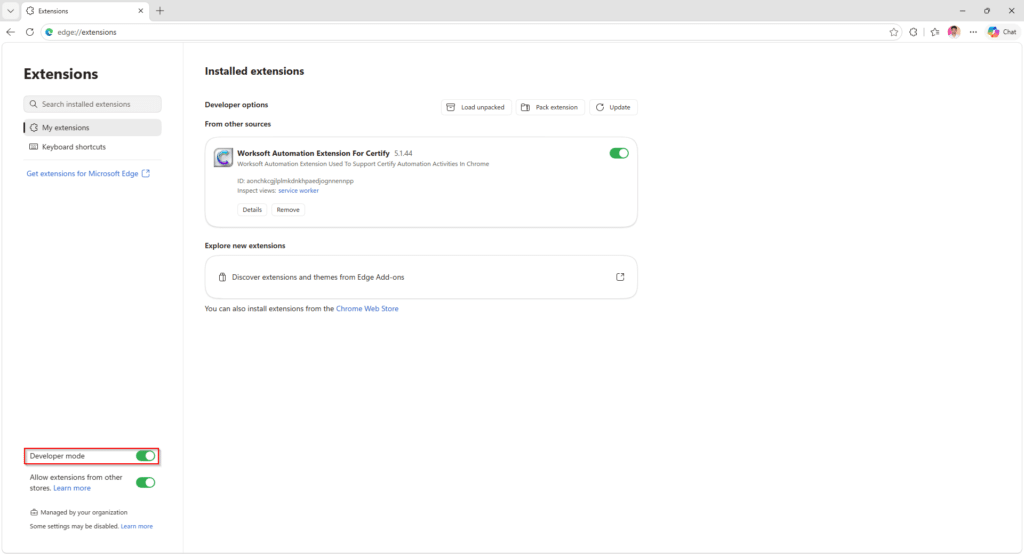Go back using the browser back arrow
Image resolution: width=1024 pixels, height=554 pixels.
pos(10,32)
